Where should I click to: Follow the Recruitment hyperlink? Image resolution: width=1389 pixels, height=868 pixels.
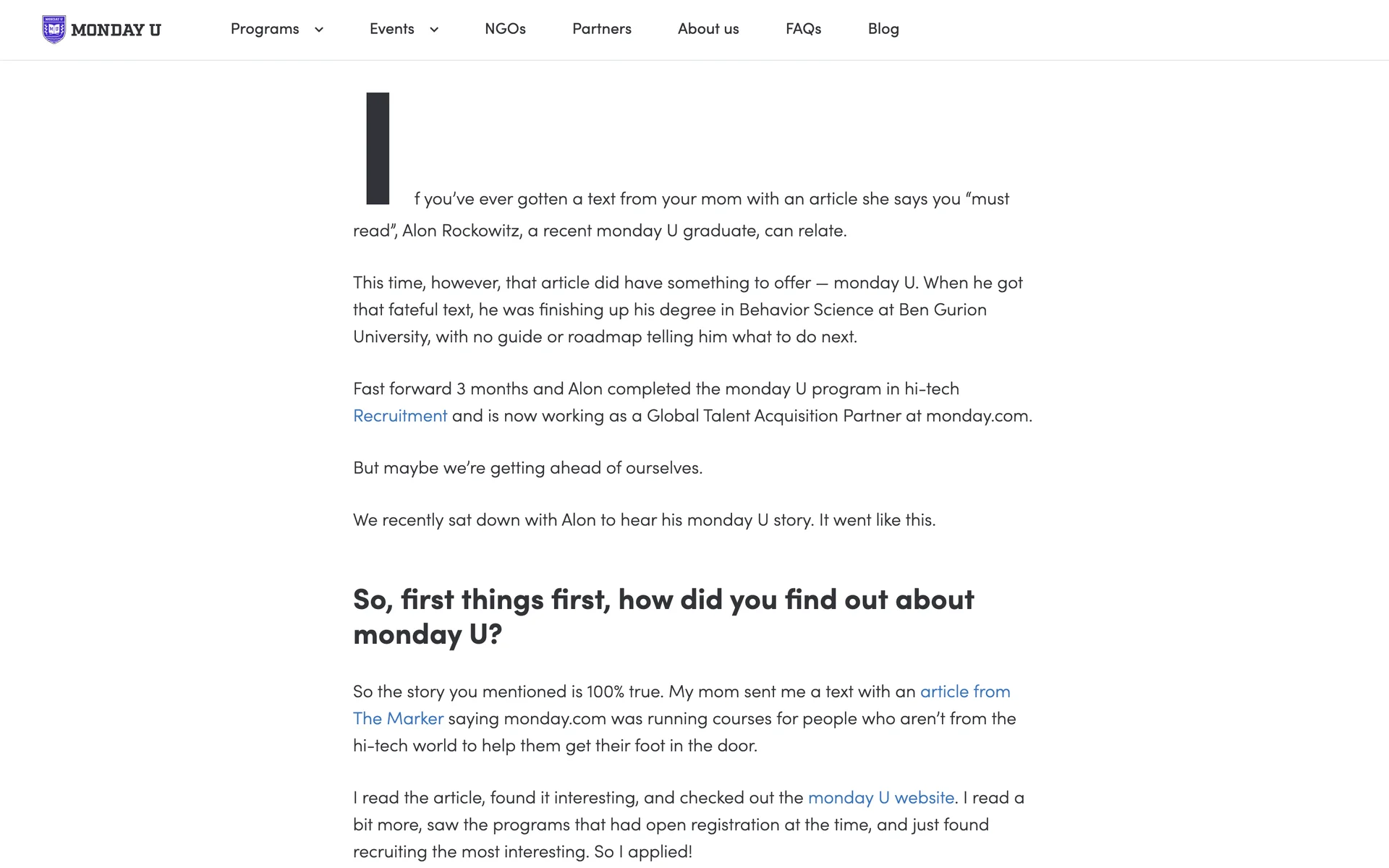pos(400,416)
